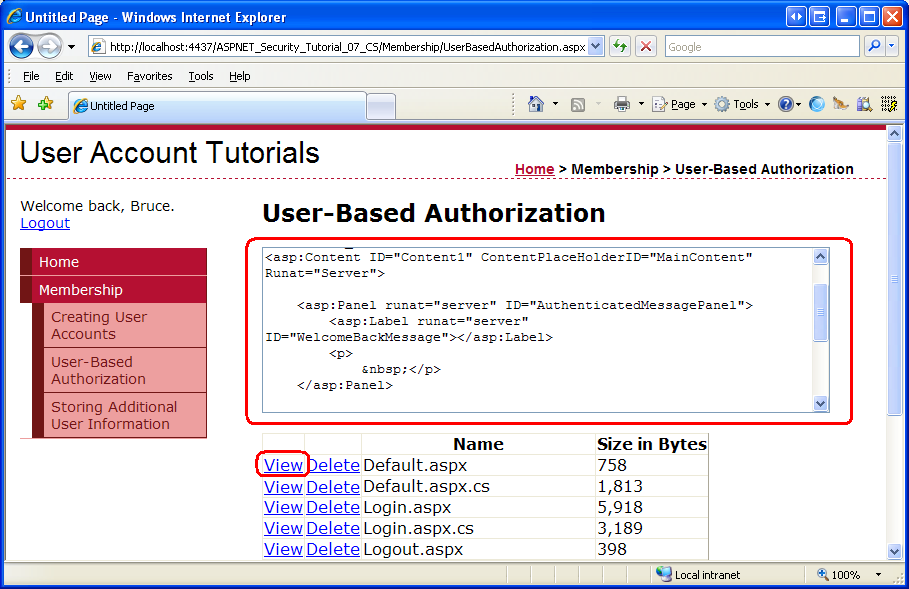This screenshot has height=589, width=909.
Task: Open the View menu in menu bar
Action: (100, 76)
